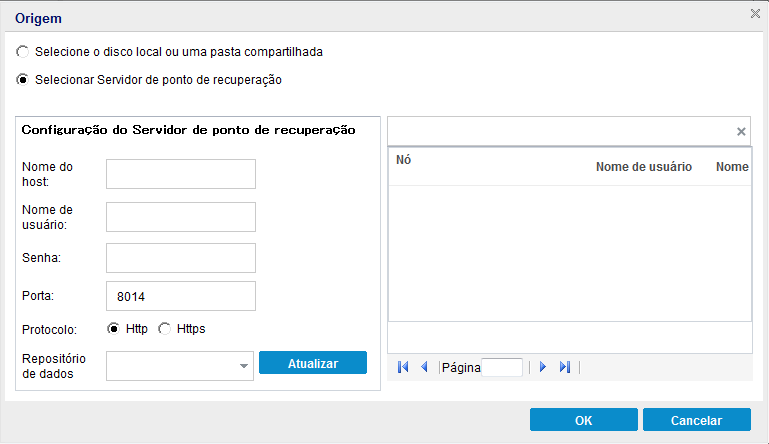Sort by the Nó column header
This screenshot has height=444, width=769.
coord(404,160)
